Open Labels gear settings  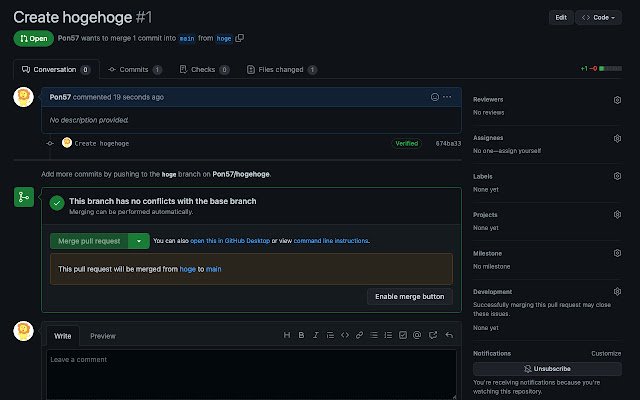click(617, 176)
